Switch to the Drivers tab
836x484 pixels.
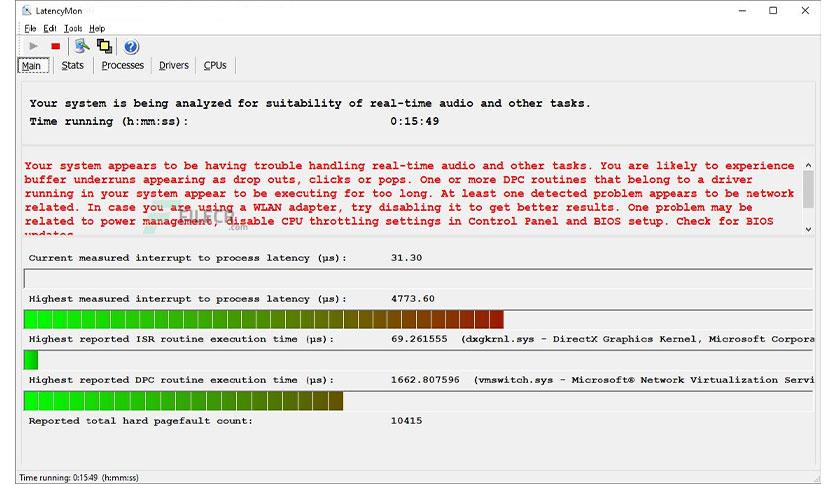(x=174, y=65)
